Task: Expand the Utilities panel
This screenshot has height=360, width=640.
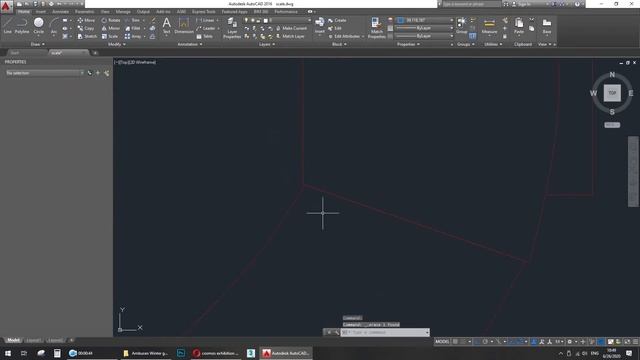Action: (x=493, y=44)
